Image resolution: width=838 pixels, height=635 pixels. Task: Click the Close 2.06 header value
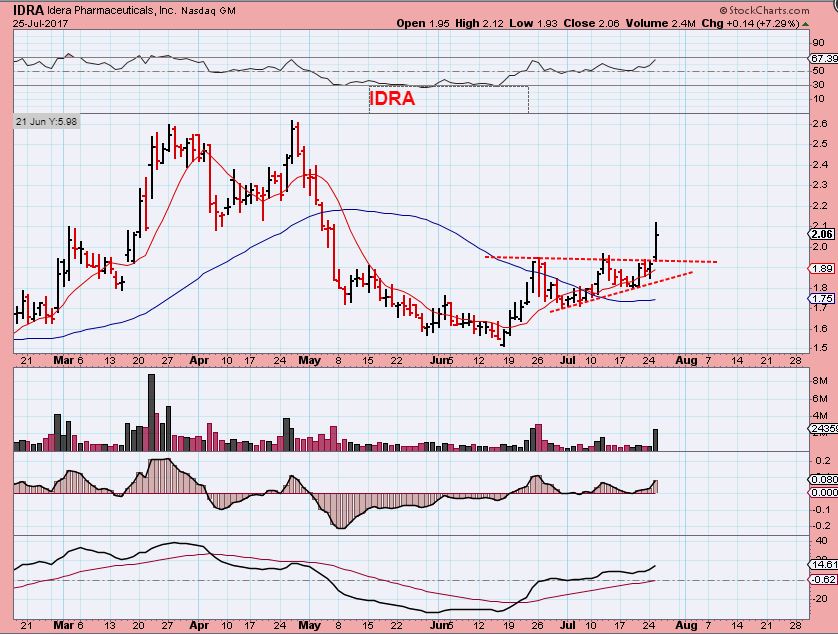(593, 24)
